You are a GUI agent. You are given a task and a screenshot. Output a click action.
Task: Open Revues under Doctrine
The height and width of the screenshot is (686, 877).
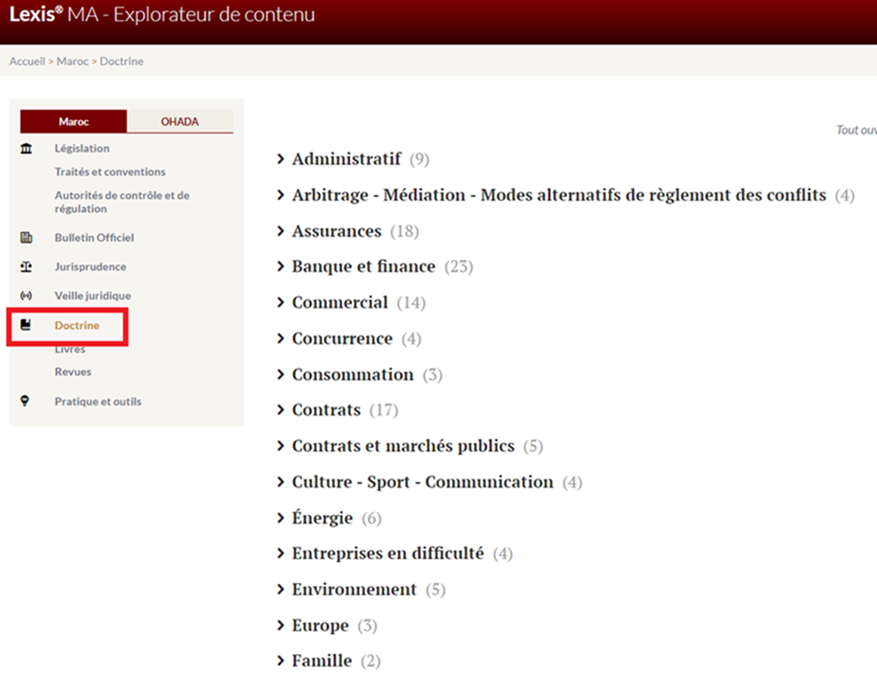coord(73,372)
